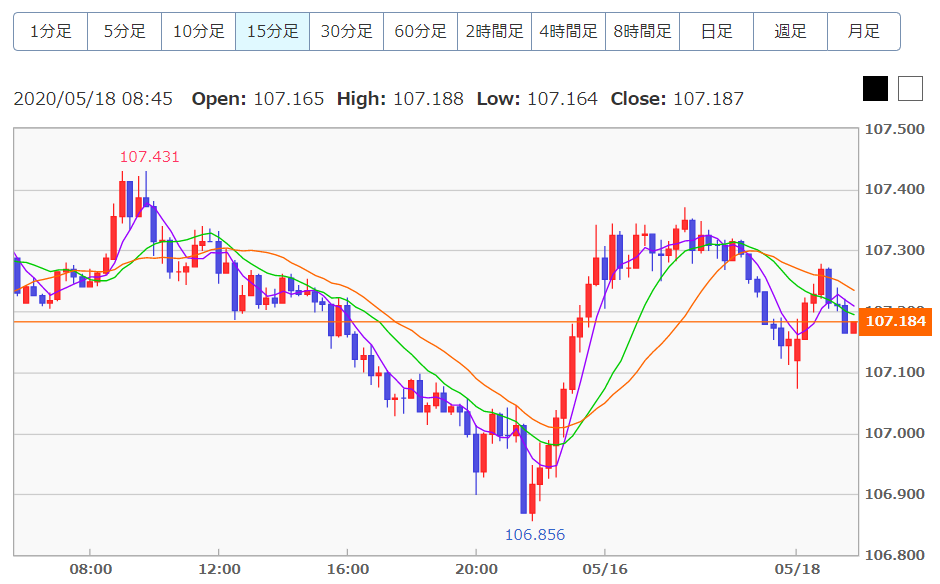Click the 107.431 high price label
Image resolution: width=940 pixels, height=584 pixels.
pyautogui.click(x=149, y=157)
